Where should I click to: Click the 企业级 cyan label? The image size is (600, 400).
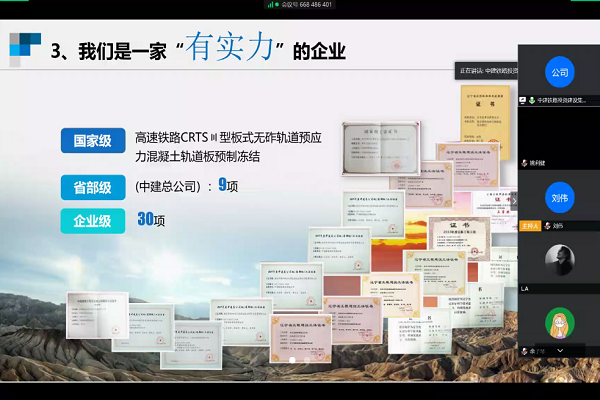(92, 220)
